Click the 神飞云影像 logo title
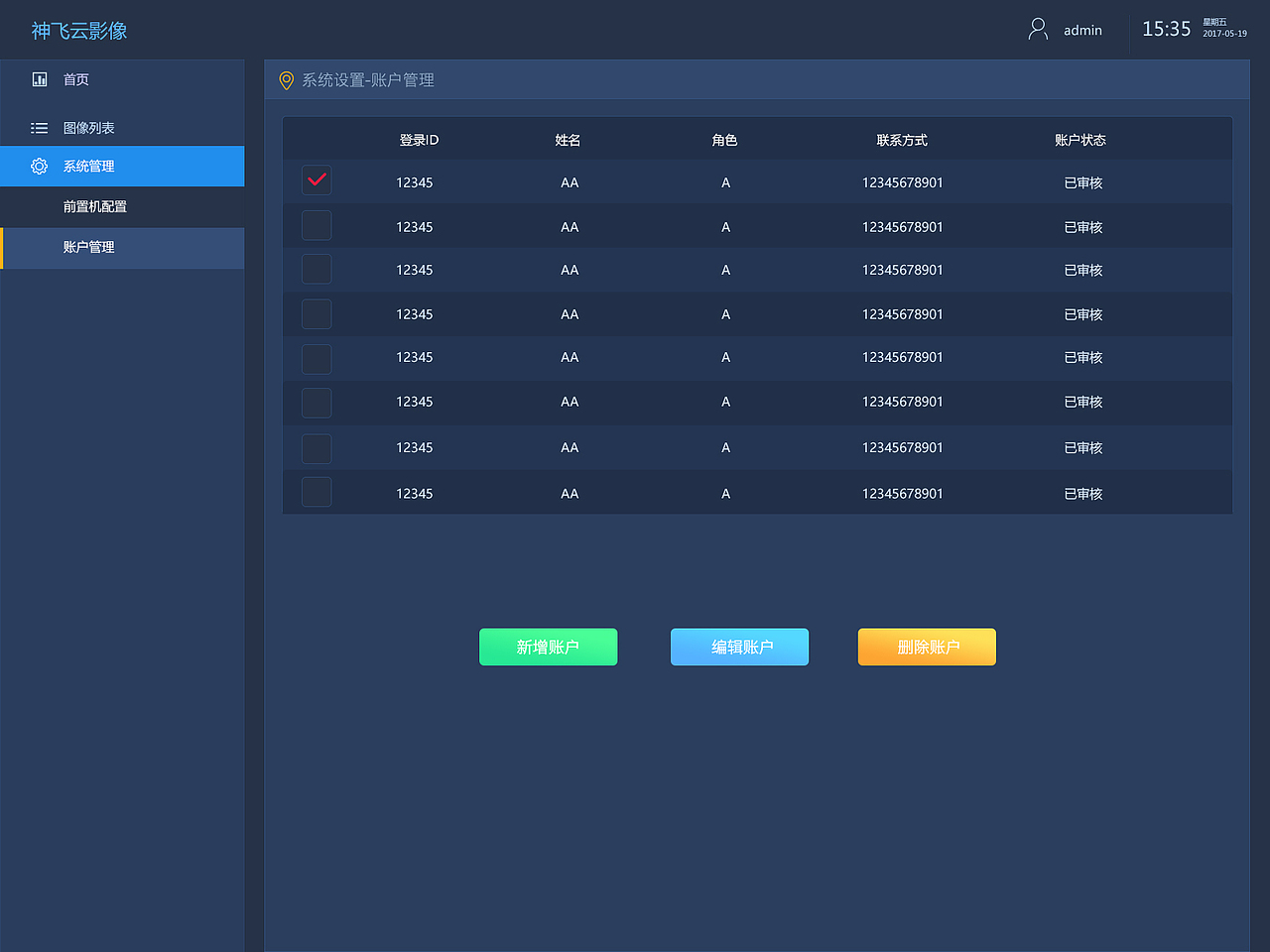The height and width of the screenshot is (952, 1270). [79, 31]
